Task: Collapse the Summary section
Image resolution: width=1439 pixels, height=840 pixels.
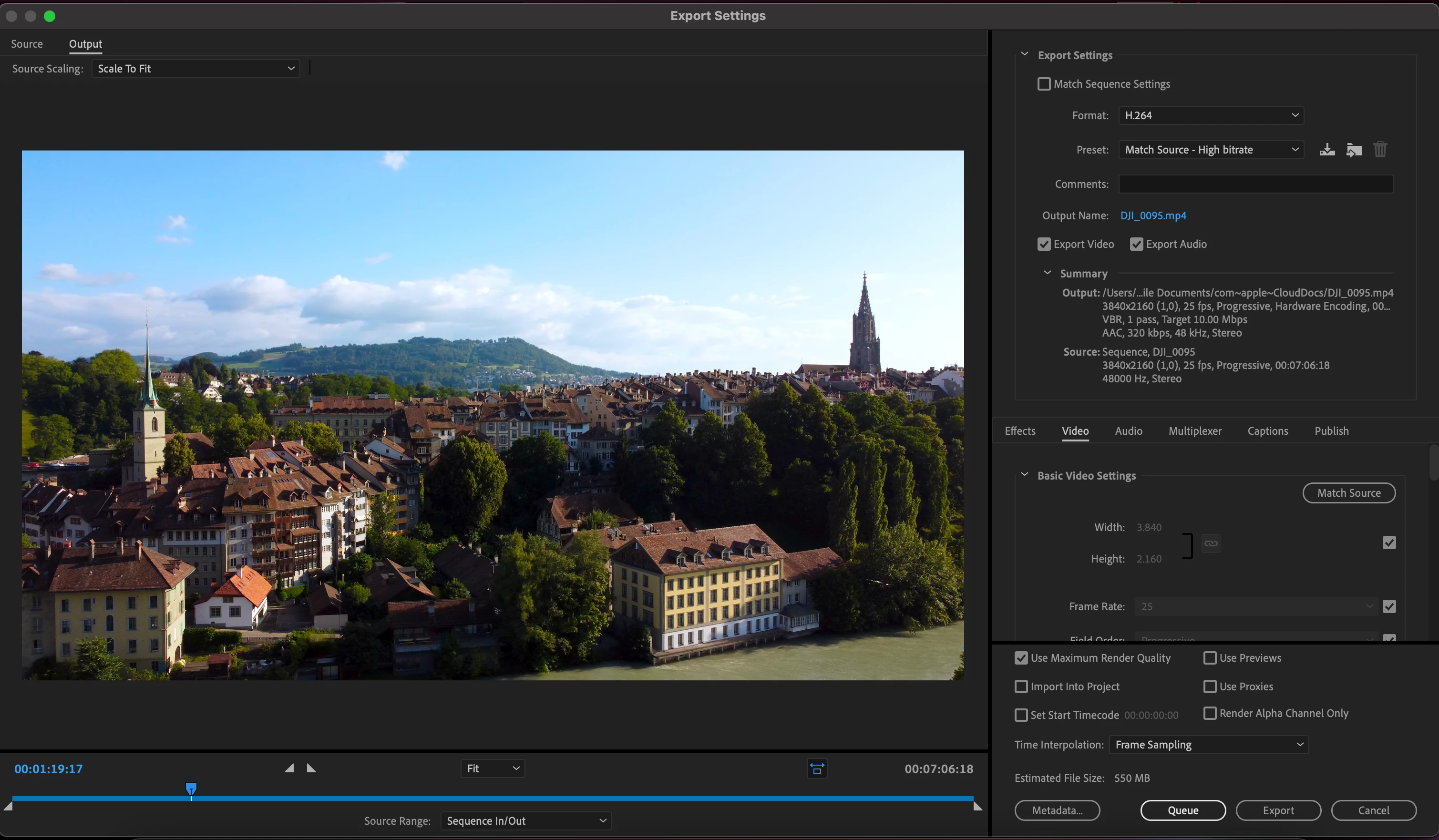Action: [x=1047, y=273]
